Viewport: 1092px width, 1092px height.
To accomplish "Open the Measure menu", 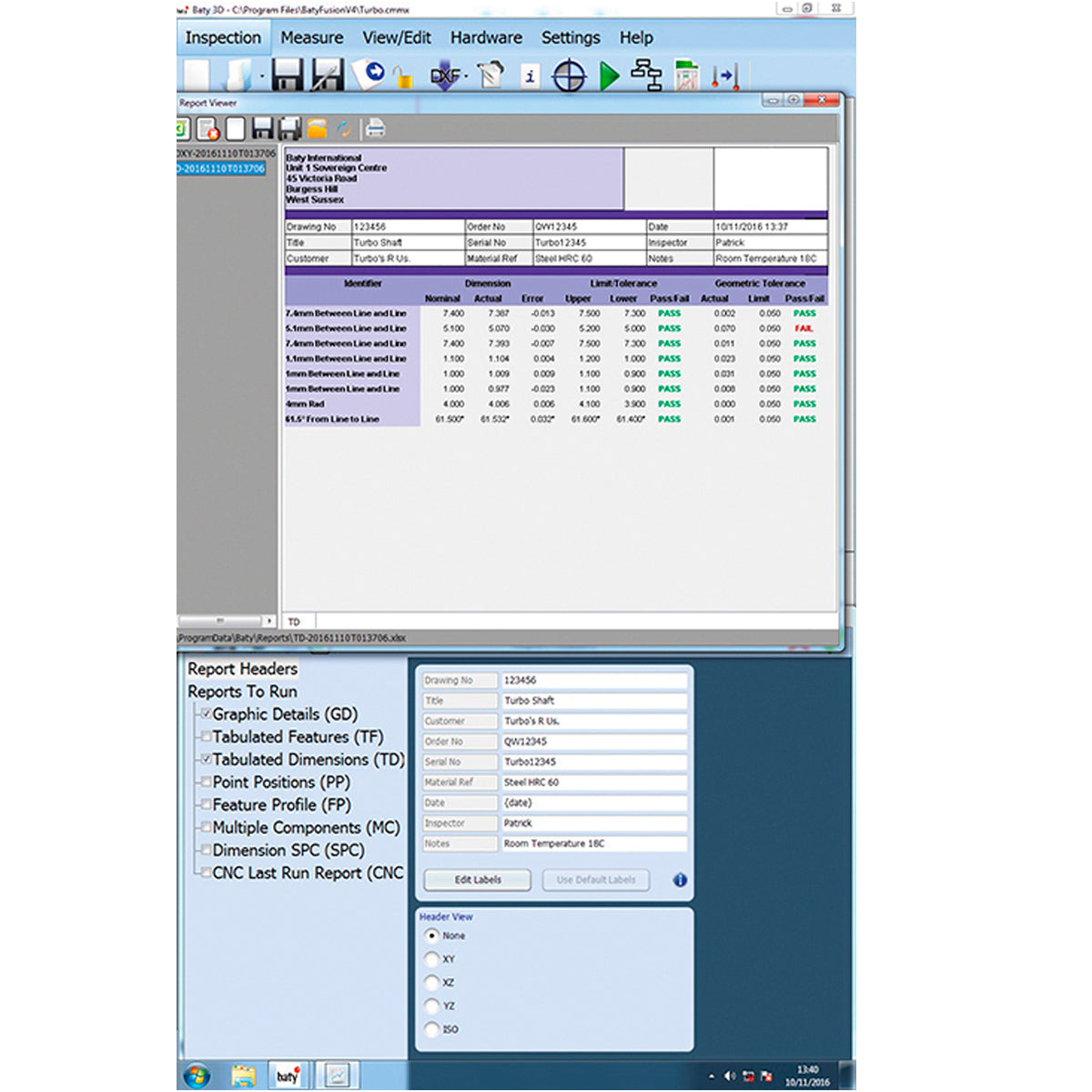I will [x=312, y=37].
